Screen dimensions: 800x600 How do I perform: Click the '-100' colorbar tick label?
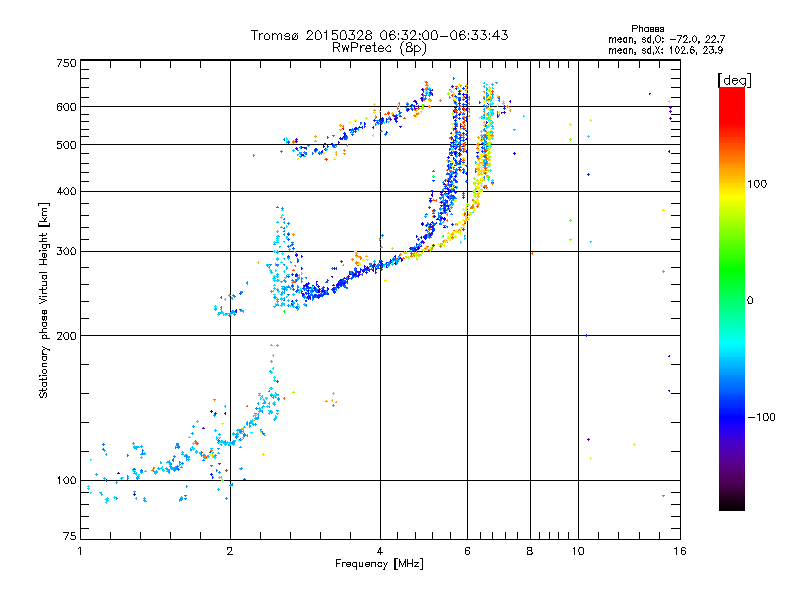(761, 417)
